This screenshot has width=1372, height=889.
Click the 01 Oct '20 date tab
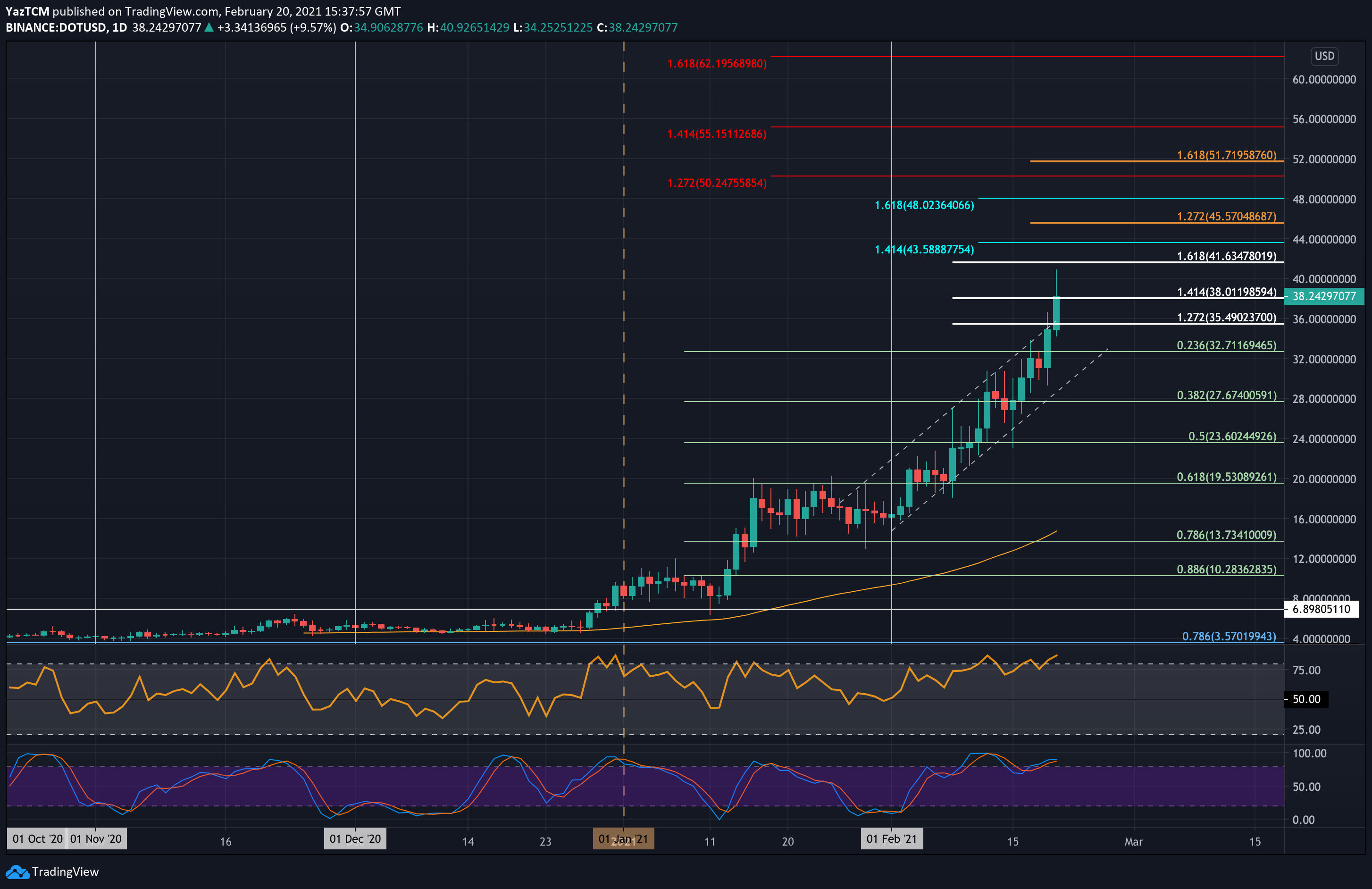(x=36, y=839)
